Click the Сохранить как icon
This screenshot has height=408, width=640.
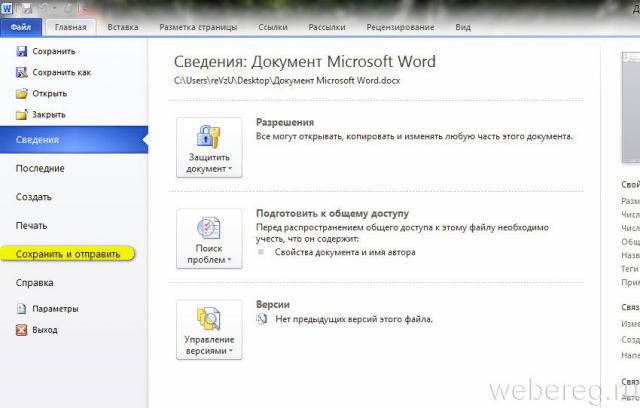click(x=21, y=72)
